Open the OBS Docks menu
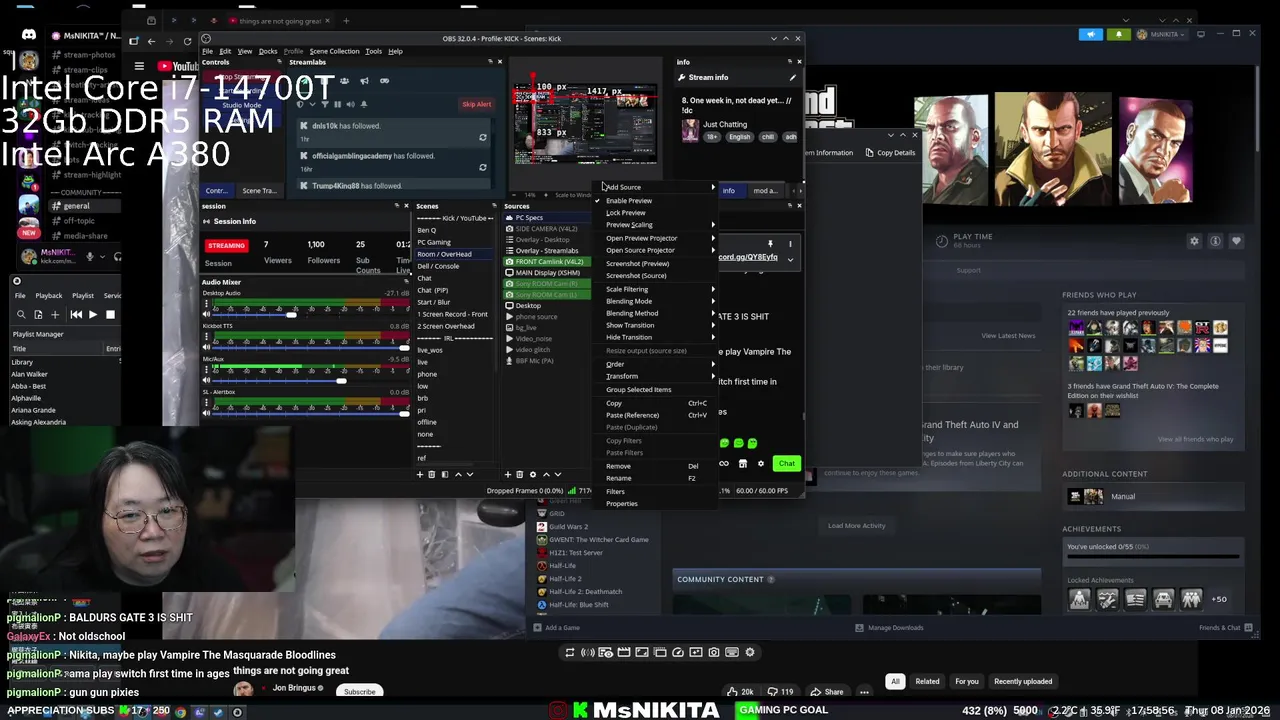The image size is (1280, 720). (268, 51)
